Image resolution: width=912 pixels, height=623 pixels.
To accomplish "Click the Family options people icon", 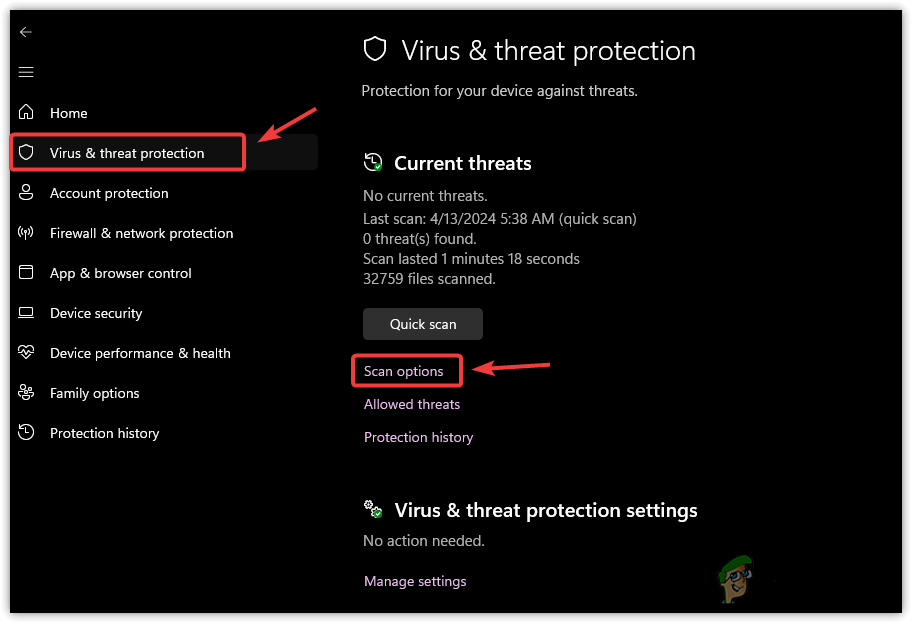I will (x=27, y=393).
